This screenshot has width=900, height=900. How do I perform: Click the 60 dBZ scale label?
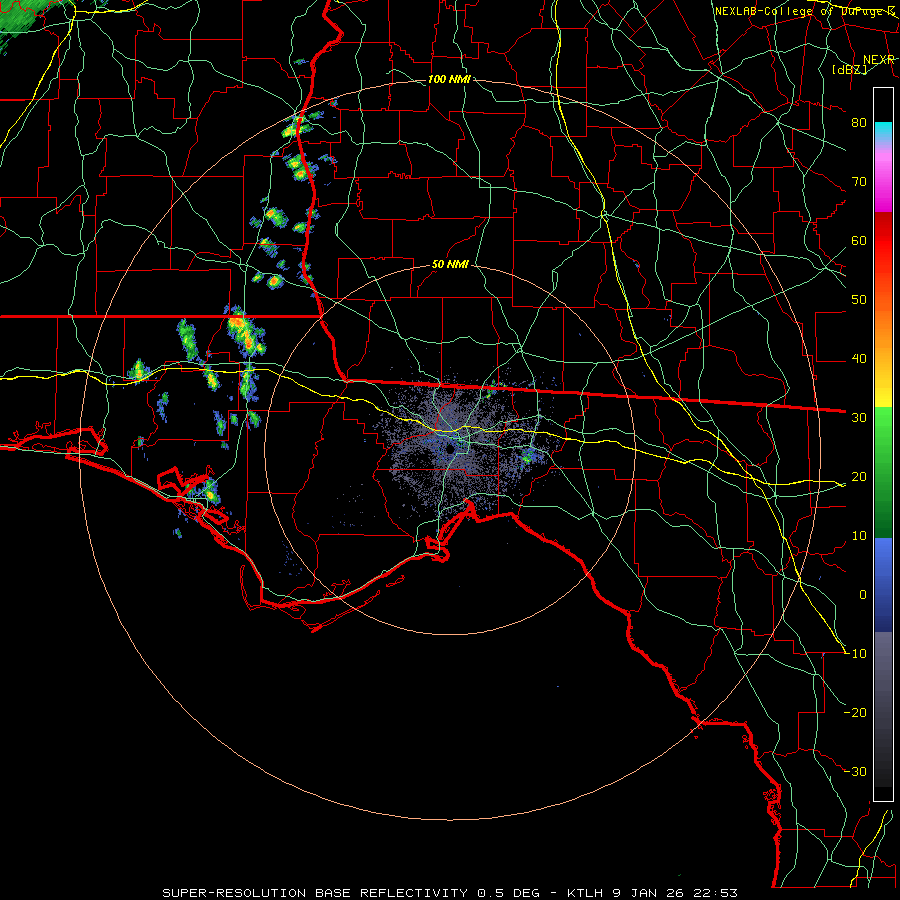(x=859, y=240)
